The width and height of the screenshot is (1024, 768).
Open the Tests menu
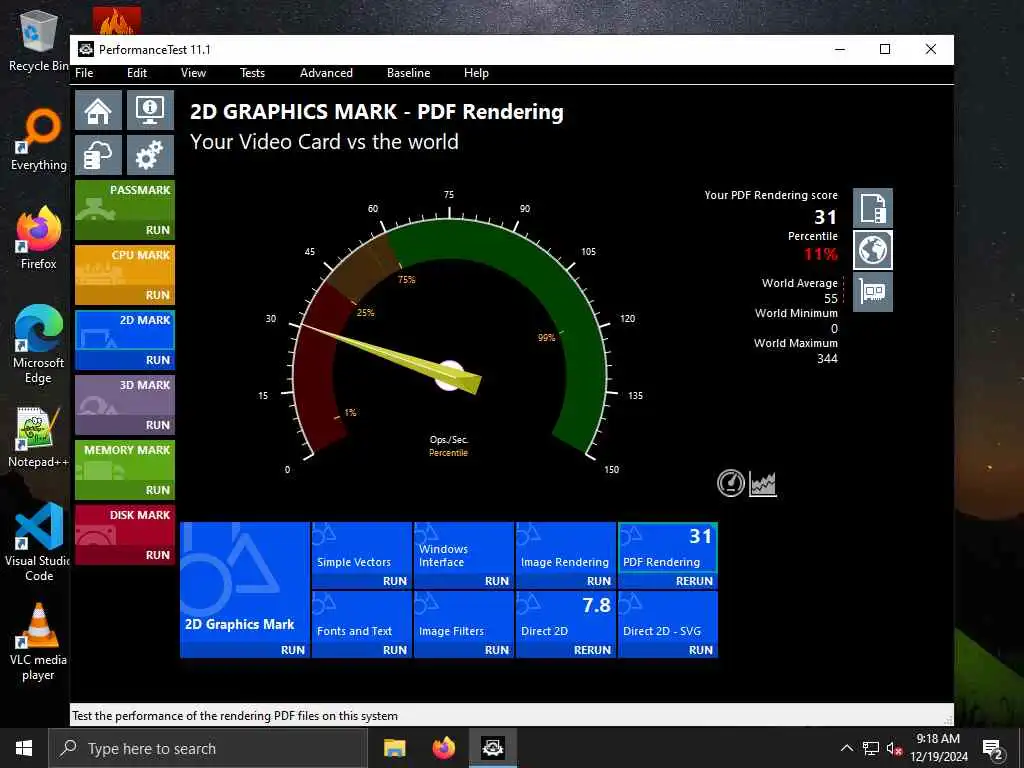click(252, 73)
